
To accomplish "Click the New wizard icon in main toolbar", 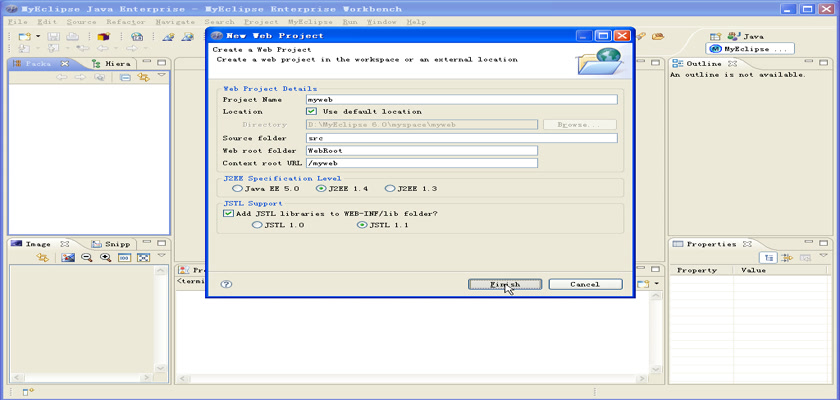I will pyautogui.click(x=24, y=36).
